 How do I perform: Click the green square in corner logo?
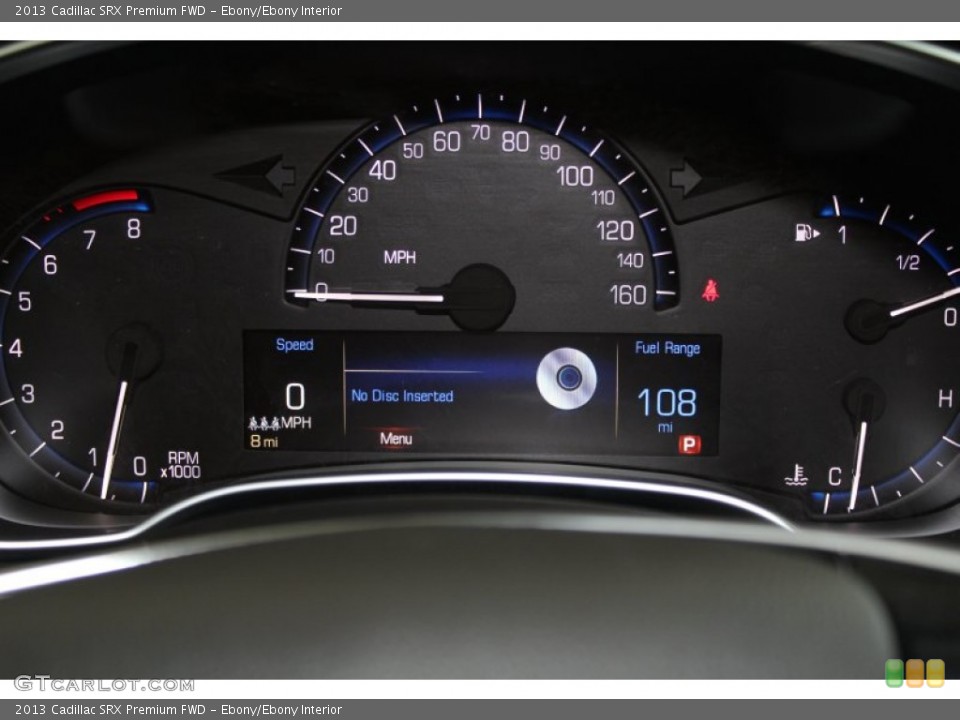point(894,673)
